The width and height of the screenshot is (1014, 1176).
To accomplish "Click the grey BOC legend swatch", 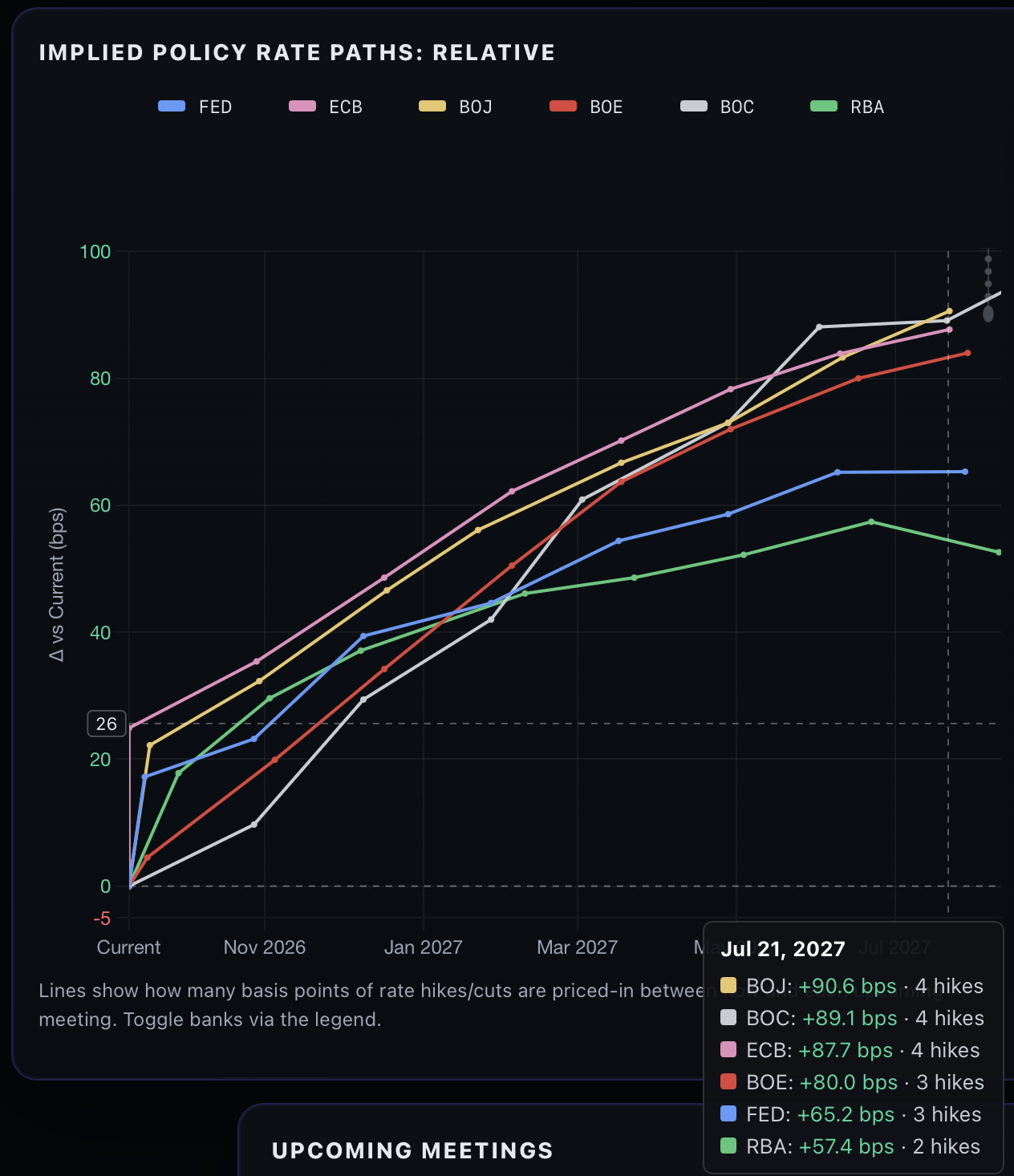I will click(694, 106).
